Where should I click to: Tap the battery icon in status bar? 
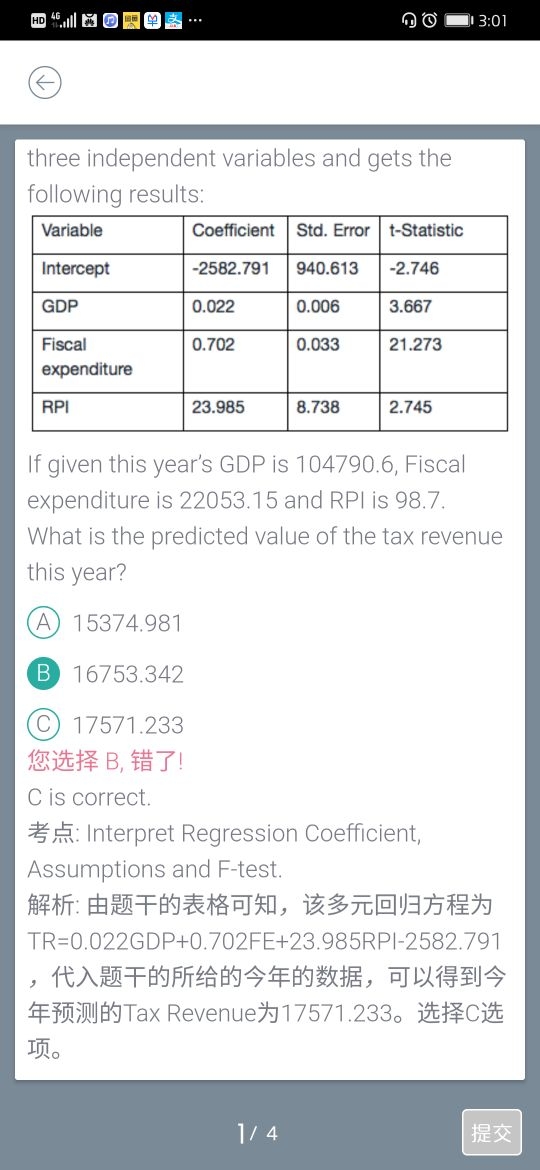[x=459, y=20]
